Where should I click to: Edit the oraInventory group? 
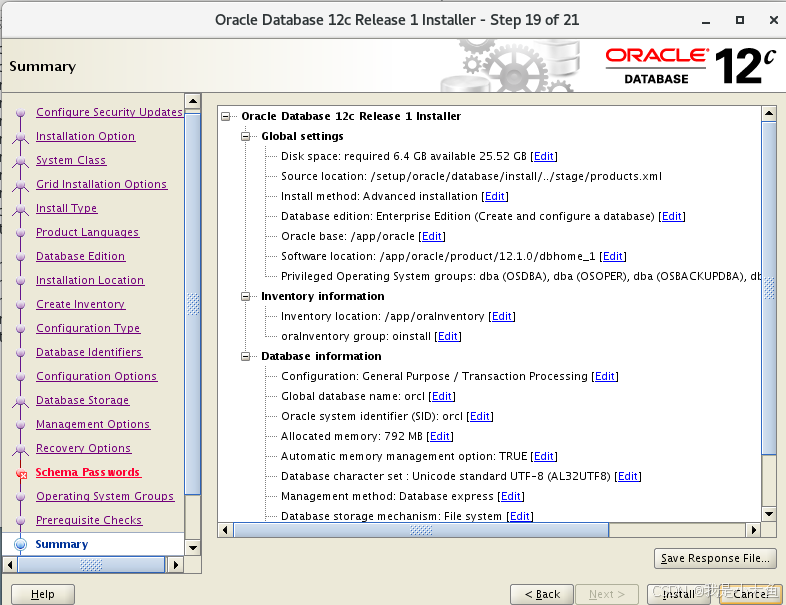click(x=448, y=336)
